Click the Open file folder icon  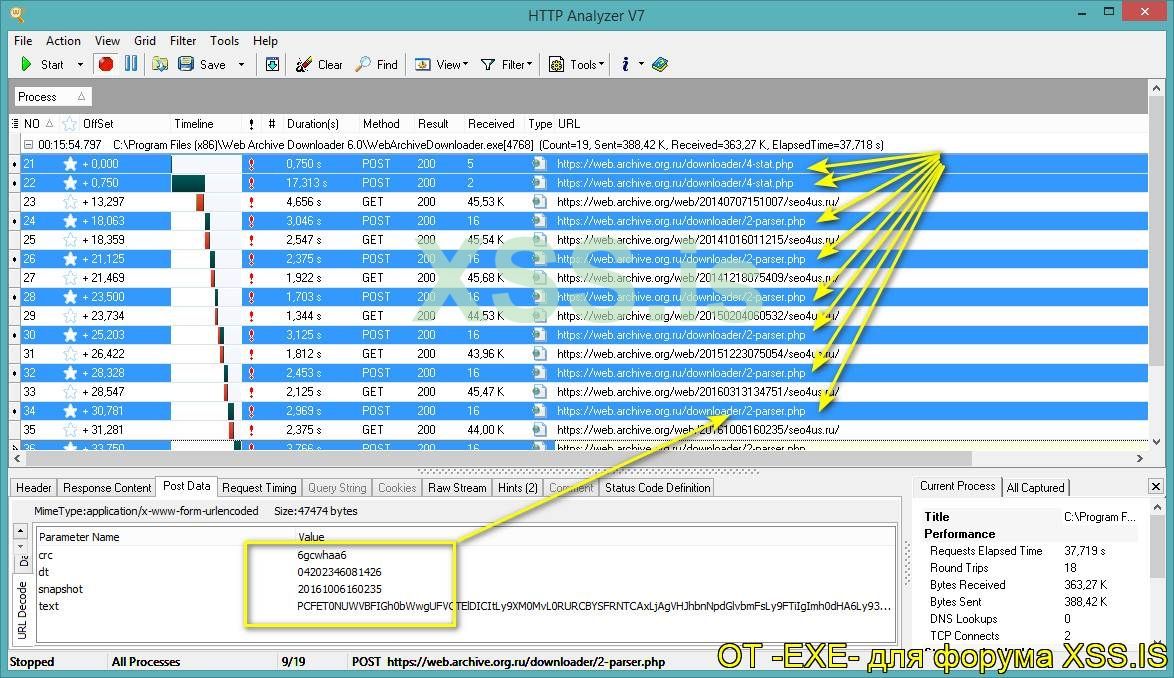point(160,64)
